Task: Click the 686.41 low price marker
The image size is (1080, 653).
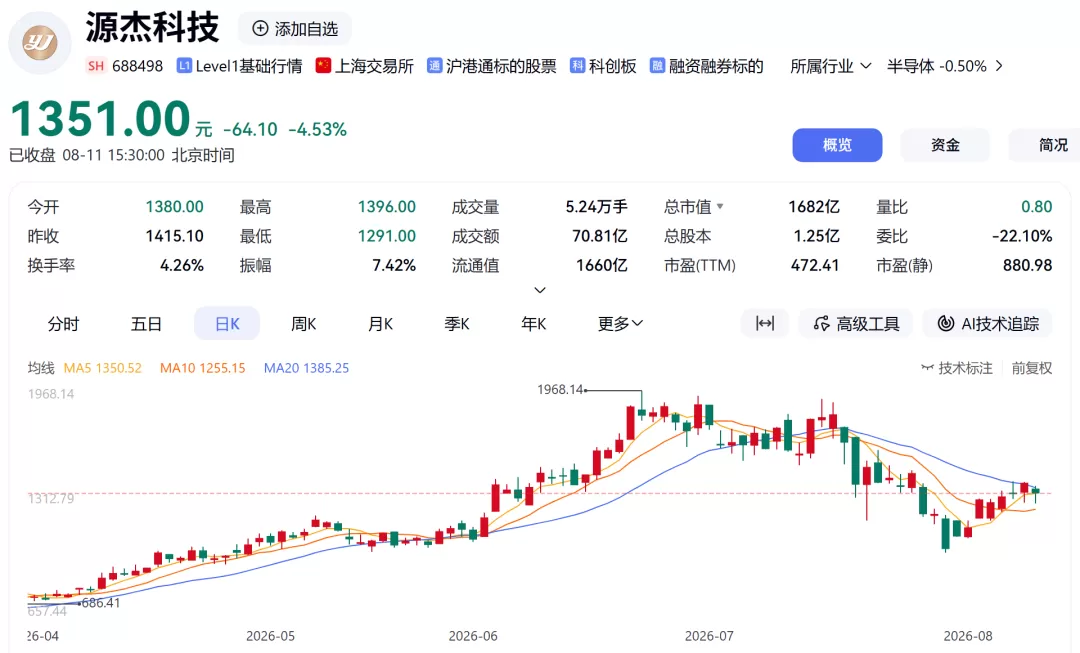Action: click(101, 603)
